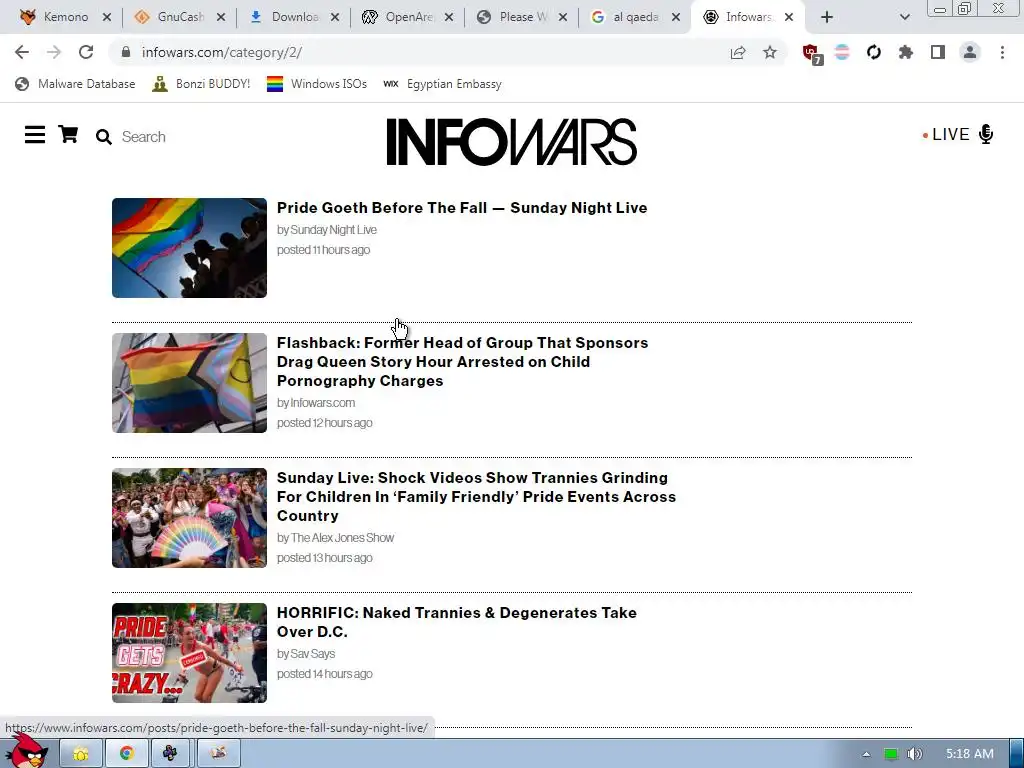The width and height of the screenshot is (1024, 768).
Task: Click the striped flag extension icon
Action: click(x=842, y=52)
